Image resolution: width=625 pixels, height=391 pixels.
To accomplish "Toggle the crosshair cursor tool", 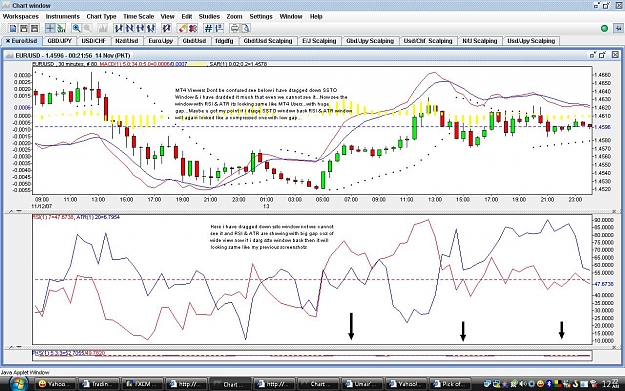I will pyautogui.click(x=50, y=28).
